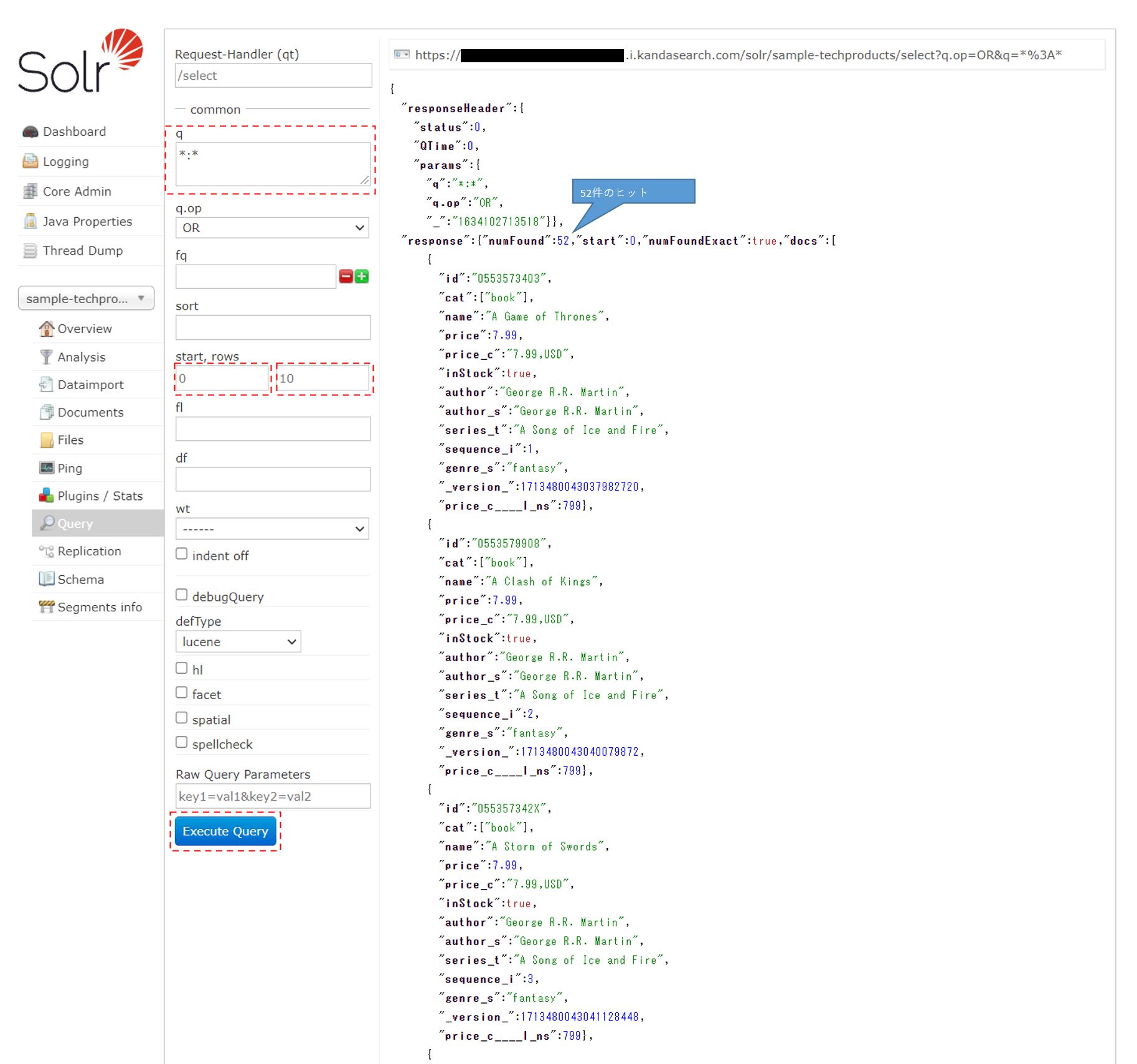The width and height of the screenshot is (1137, 1064).
Task: Open the Schema page link
Action: click(81, 580)
